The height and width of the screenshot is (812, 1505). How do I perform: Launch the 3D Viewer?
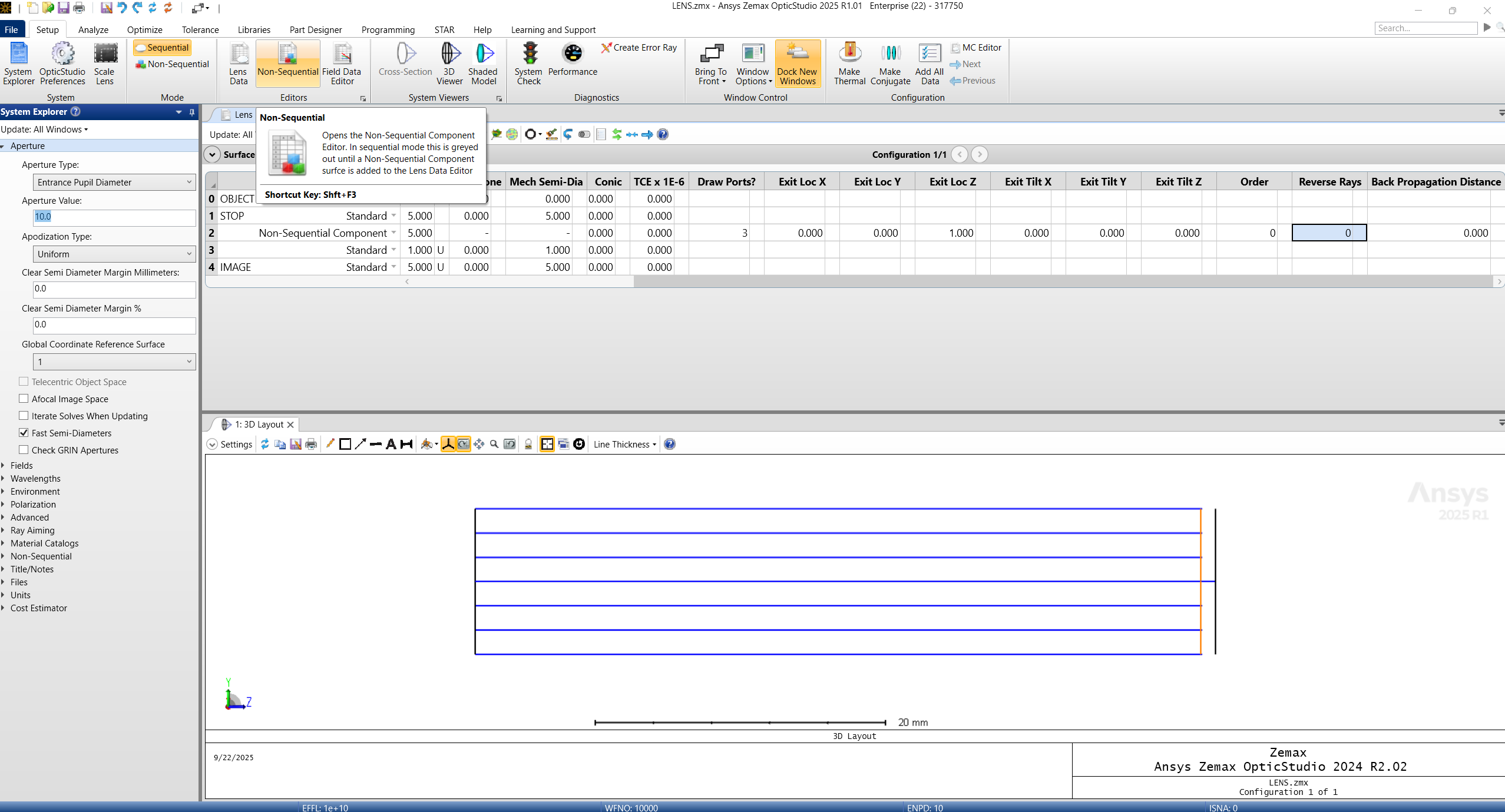coord(449,64)
